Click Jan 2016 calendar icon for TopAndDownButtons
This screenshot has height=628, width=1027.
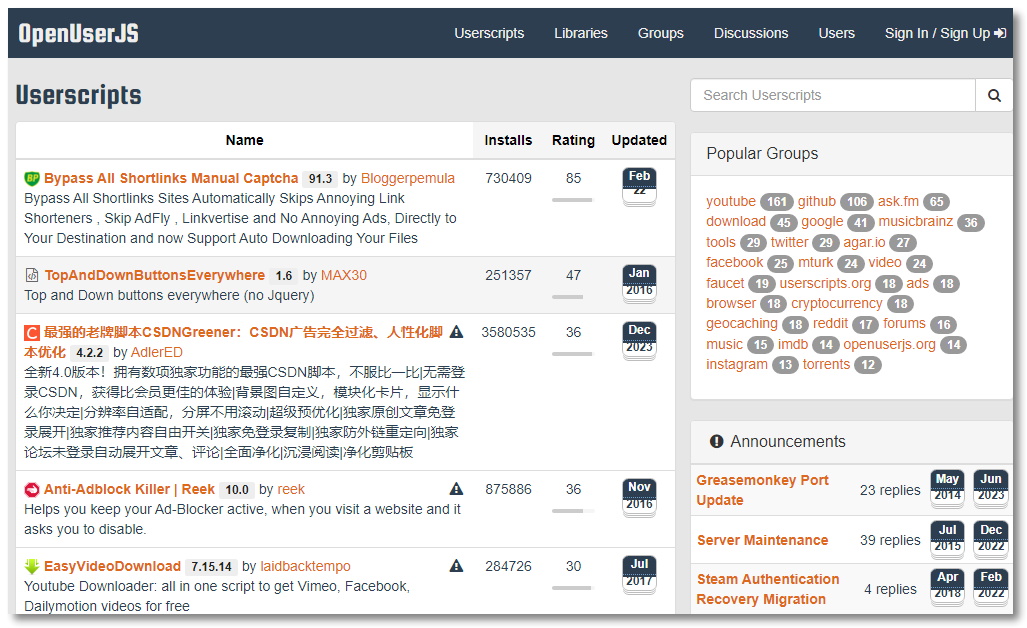[639, 283]
